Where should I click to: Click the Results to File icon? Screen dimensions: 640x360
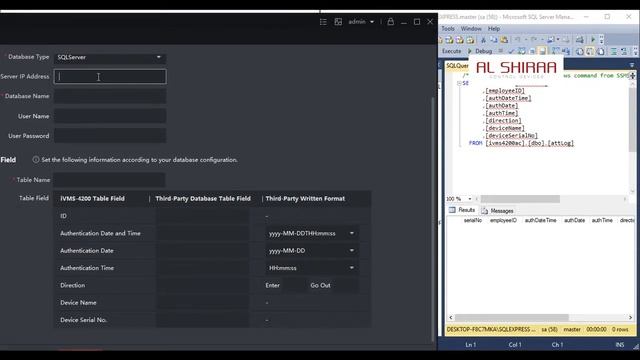tap(601, 51)
